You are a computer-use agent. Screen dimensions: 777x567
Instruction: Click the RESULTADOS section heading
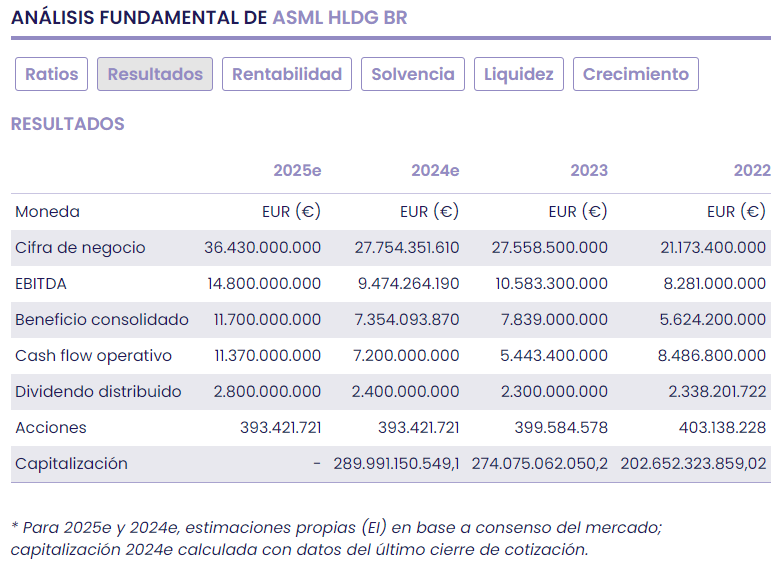pos(67,124)
